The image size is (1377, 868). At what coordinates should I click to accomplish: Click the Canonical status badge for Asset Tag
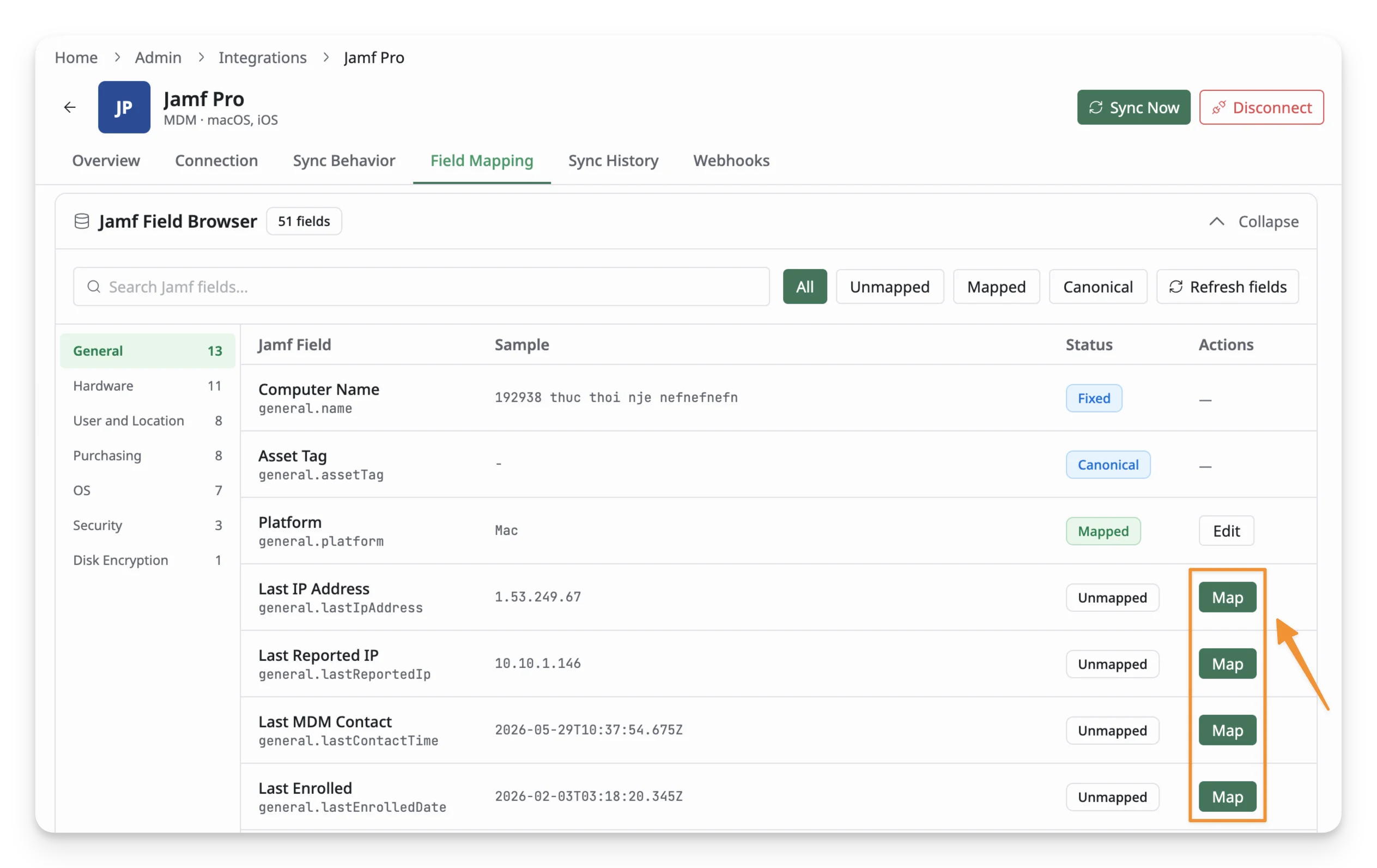(x=1108, y=464)
